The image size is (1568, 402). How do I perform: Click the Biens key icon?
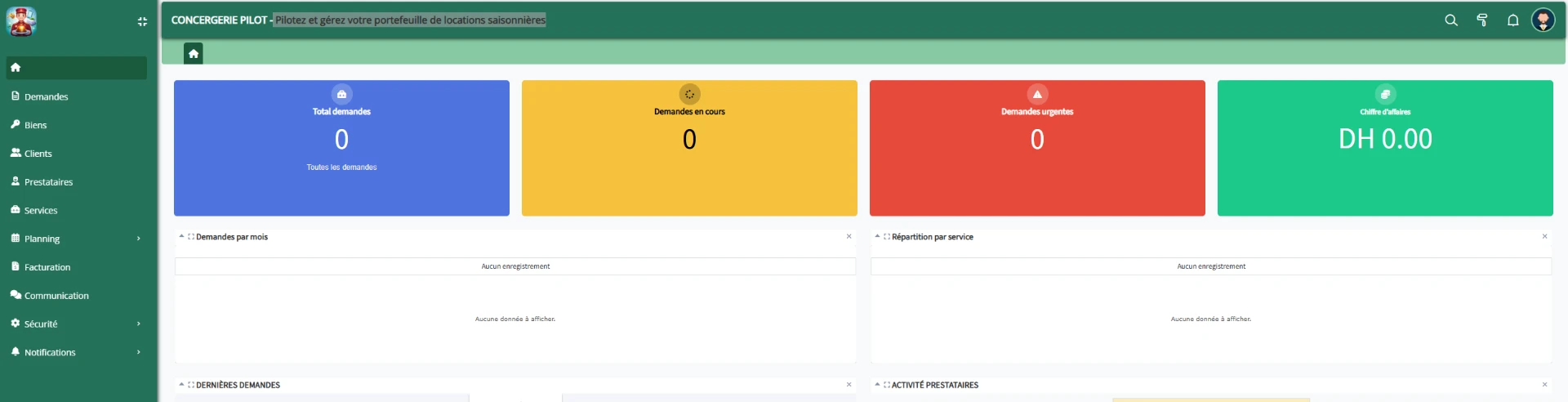pos(16,124)
